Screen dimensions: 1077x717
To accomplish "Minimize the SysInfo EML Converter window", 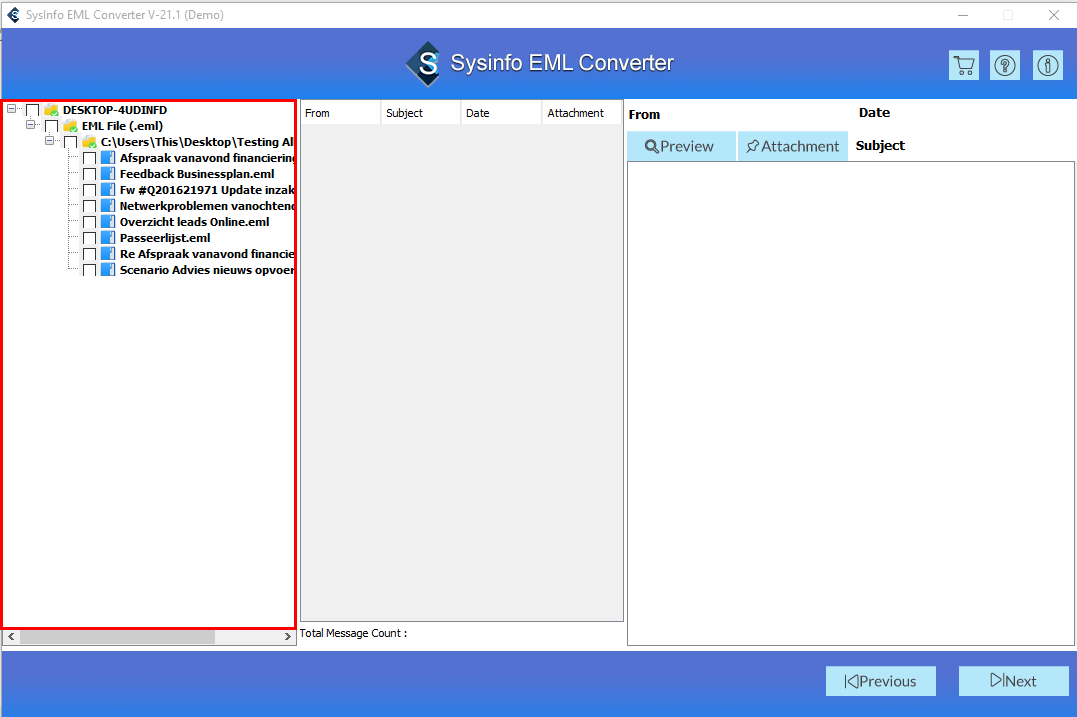I will point(963,14).
